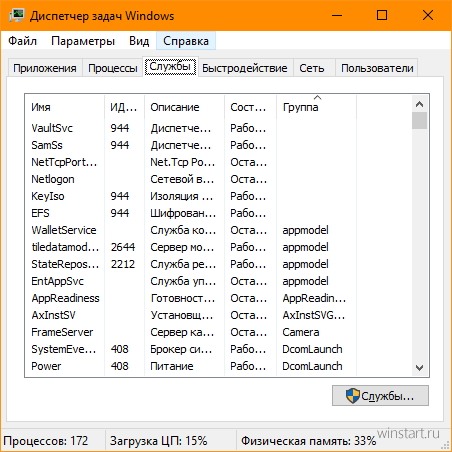
Task: Click the vertical scrollbar thumb
Action: coord(419,120)
